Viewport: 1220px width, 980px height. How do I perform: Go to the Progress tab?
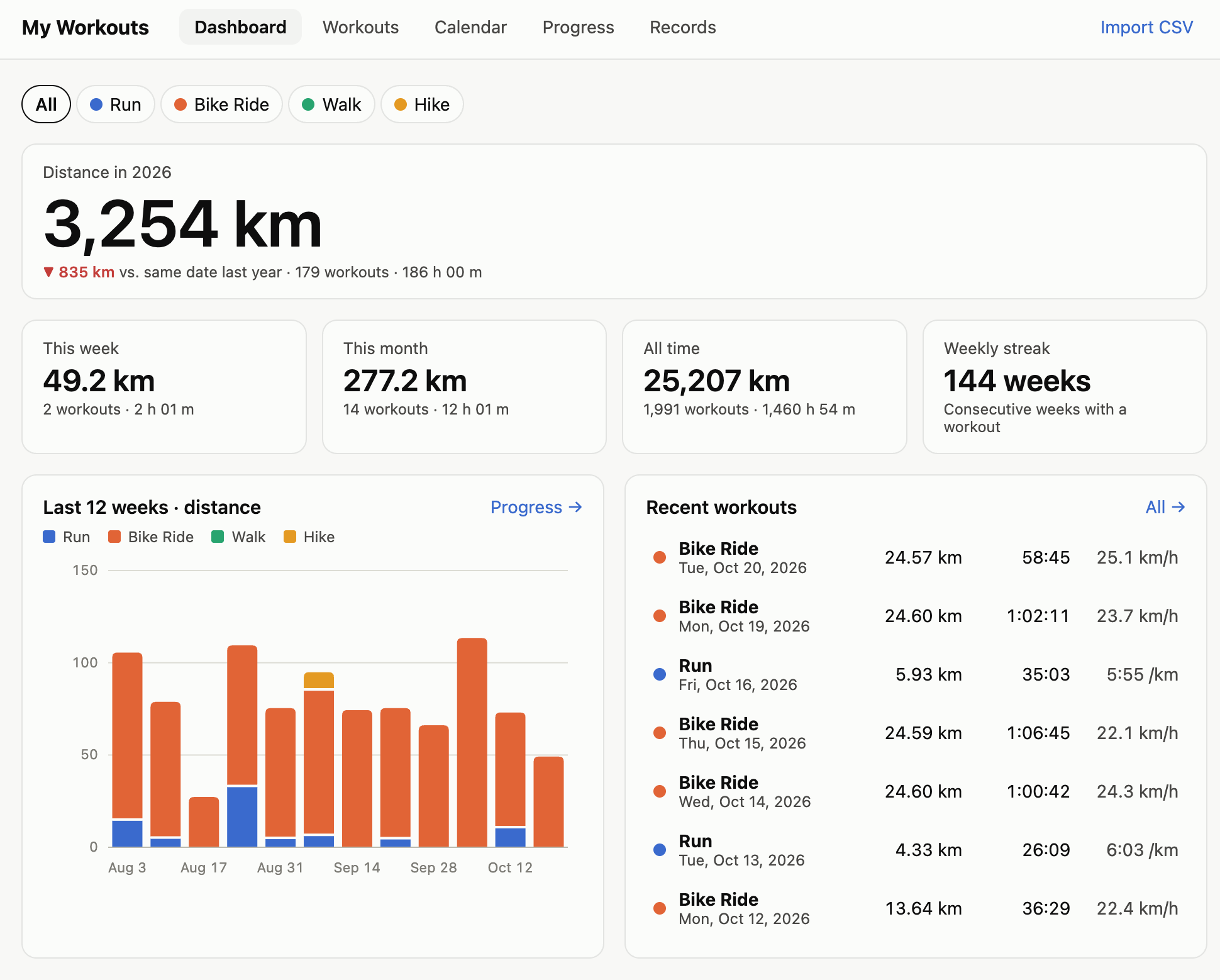click(578, 27)
